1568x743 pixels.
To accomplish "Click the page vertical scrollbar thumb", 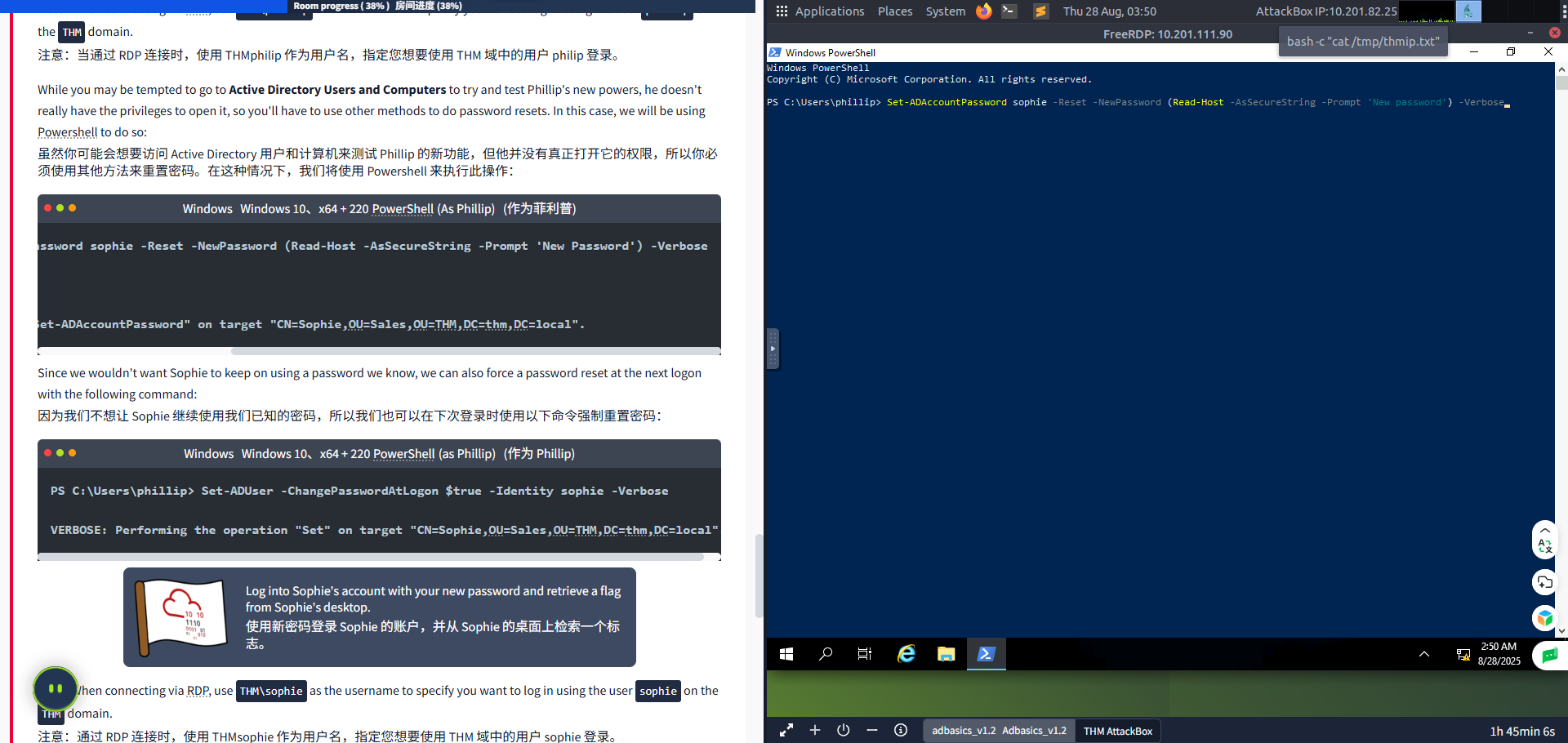I will (x=759, y=576).
